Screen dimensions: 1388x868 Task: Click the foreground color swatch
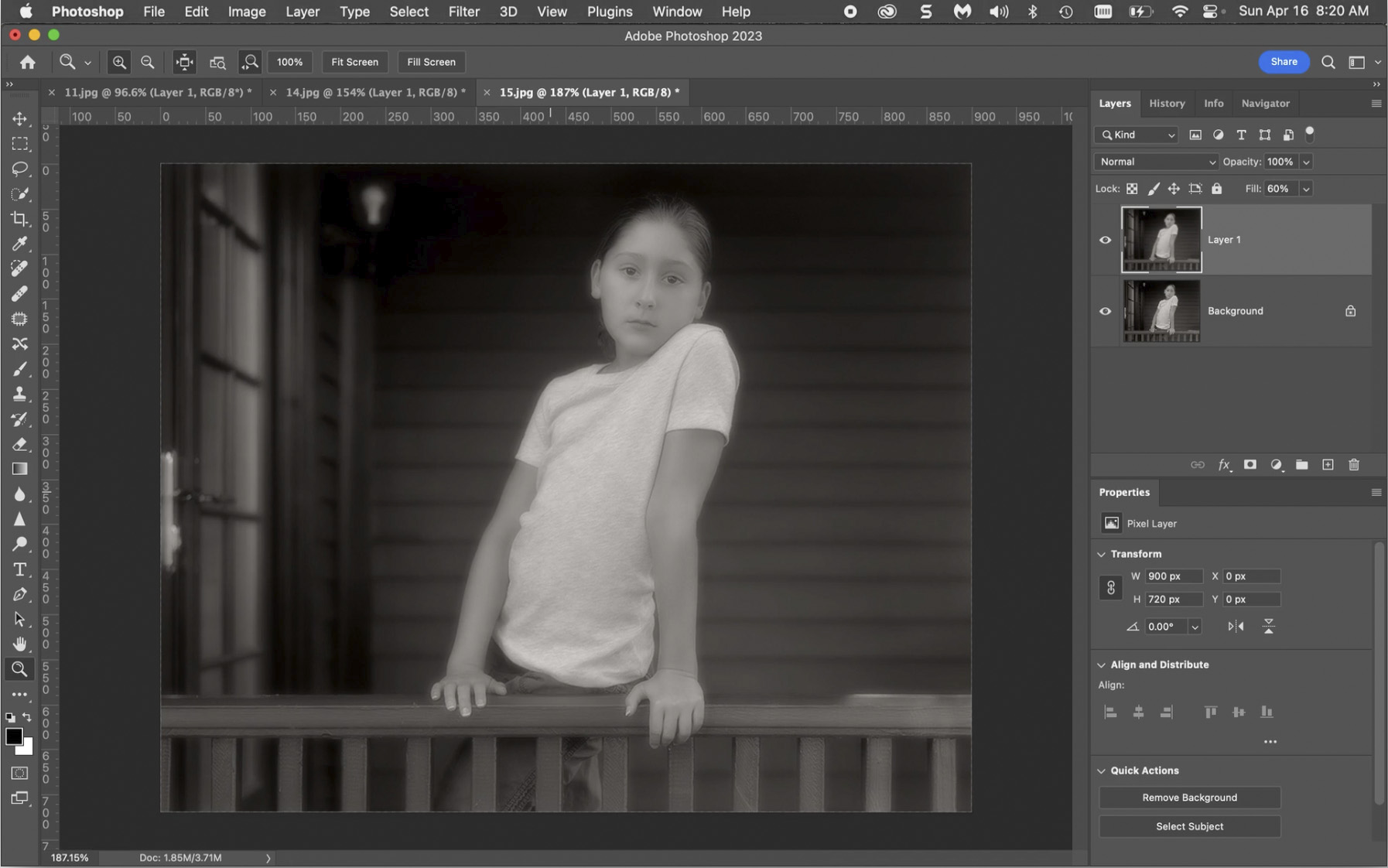(15, 736)
